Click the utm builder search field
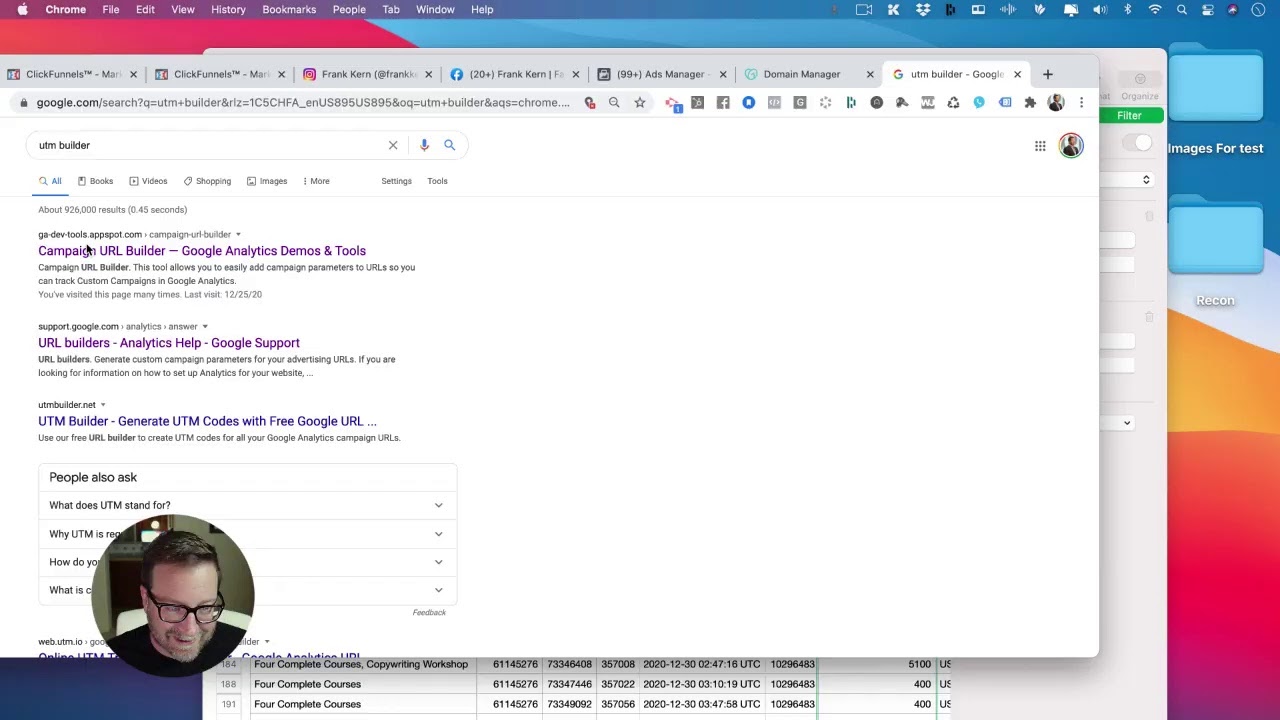1280x720 pixels. [x=210, y=145]
